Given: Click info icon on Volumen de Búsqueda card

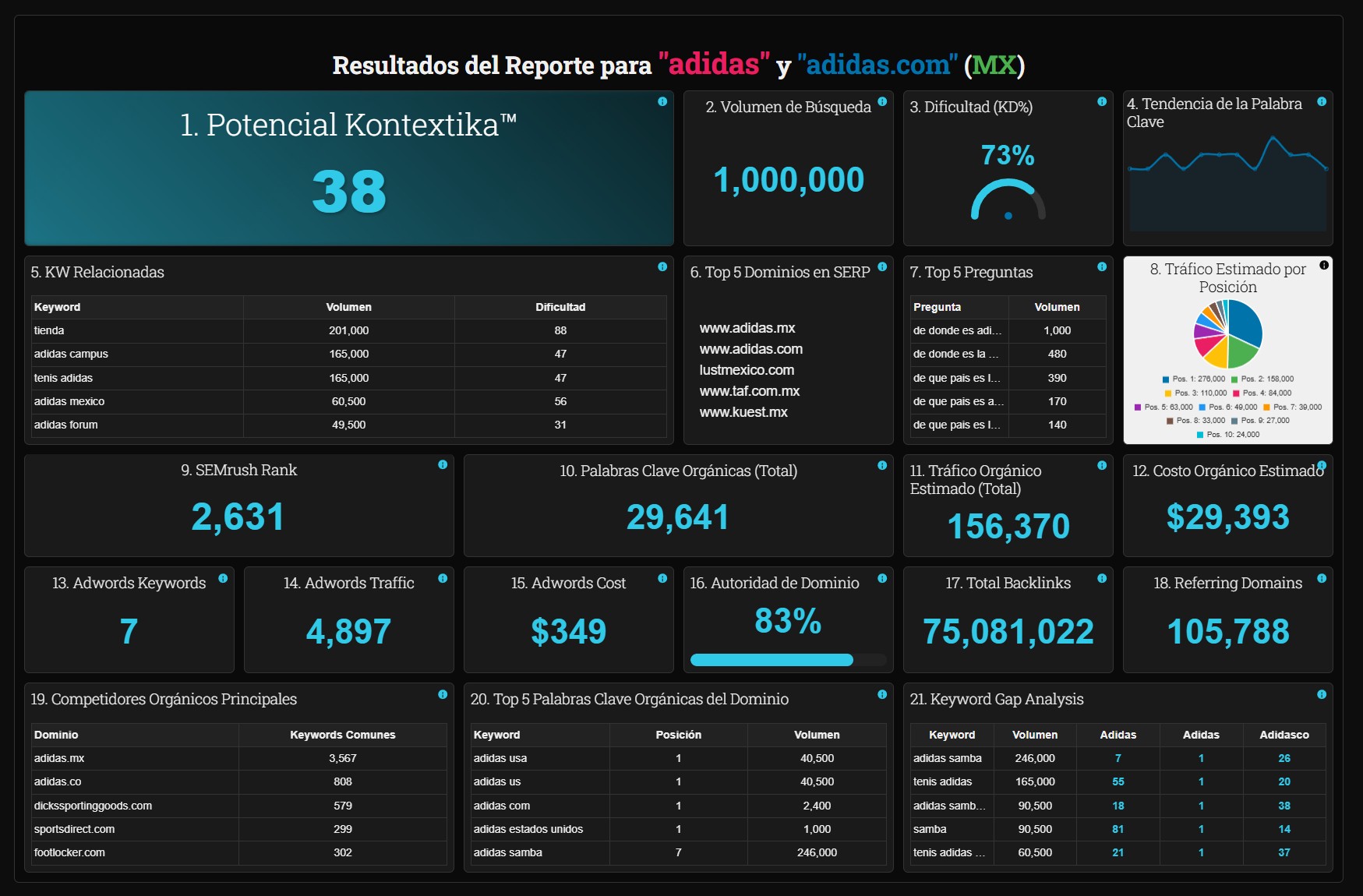Looking at the screenshot, I should [882, 101].
